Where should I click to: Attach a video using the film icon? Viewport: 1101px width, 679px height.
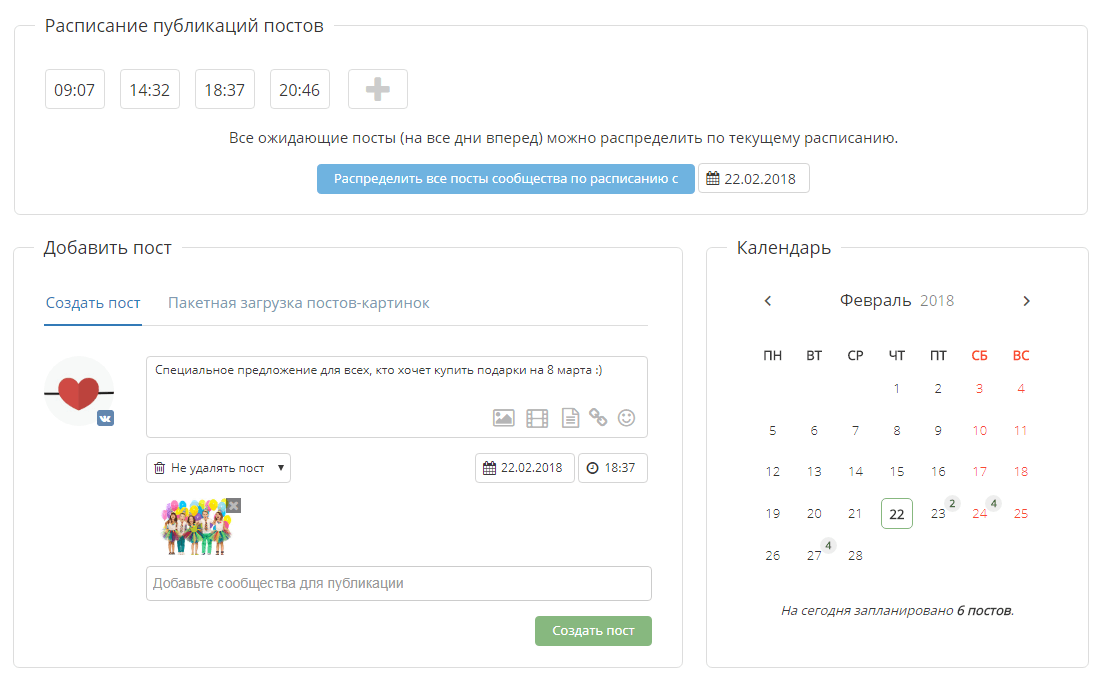(537, 418)
